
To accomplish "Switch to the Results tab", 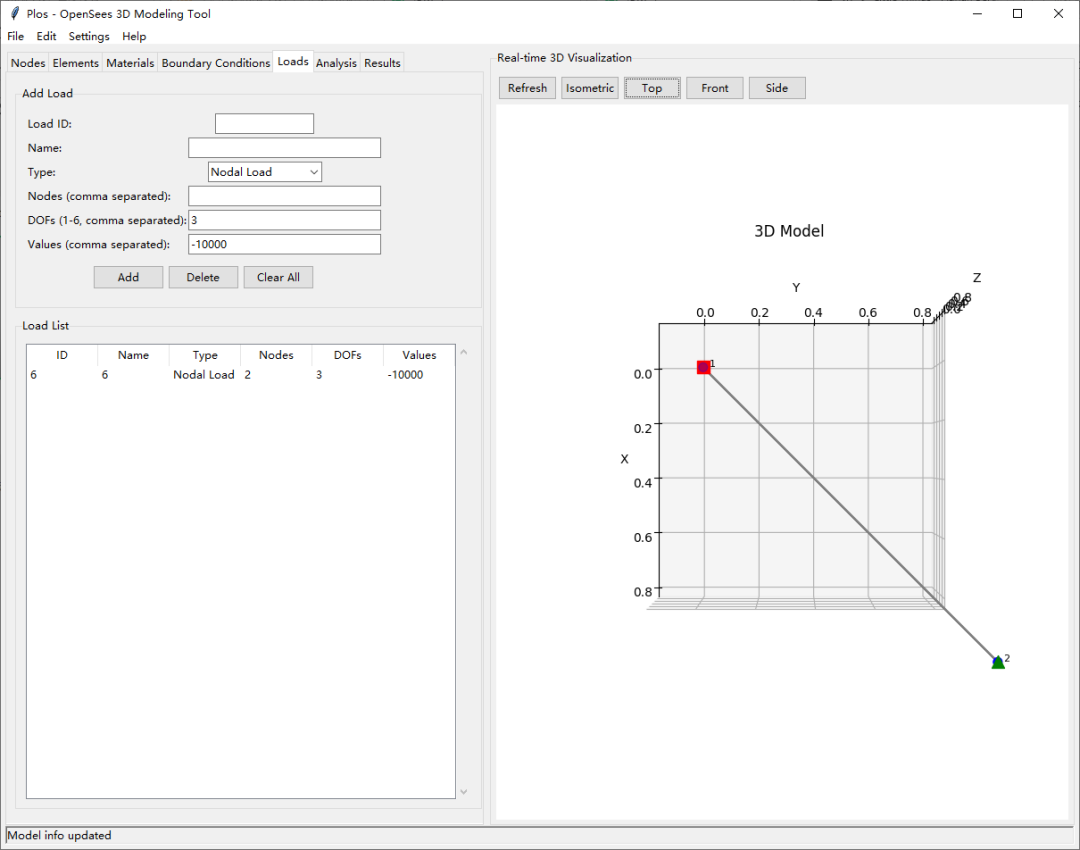I will pos(382,63).
